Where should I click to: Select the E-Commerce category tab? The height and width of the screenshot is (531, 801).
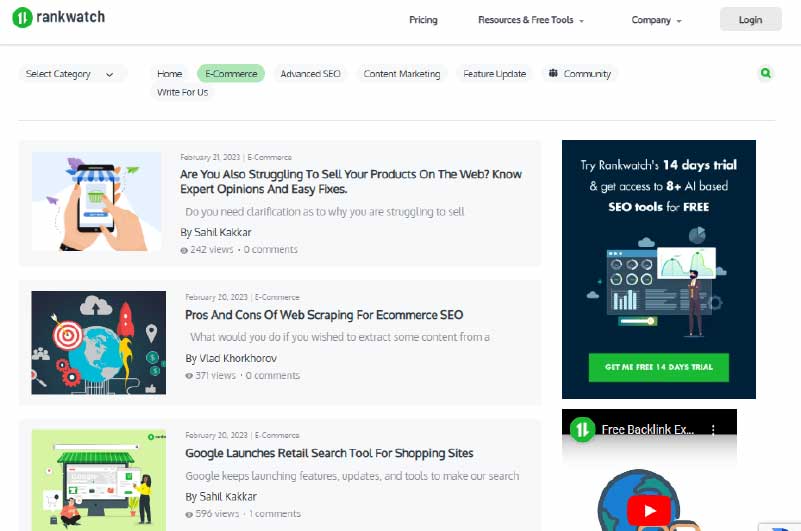click(x=231, y=74)
